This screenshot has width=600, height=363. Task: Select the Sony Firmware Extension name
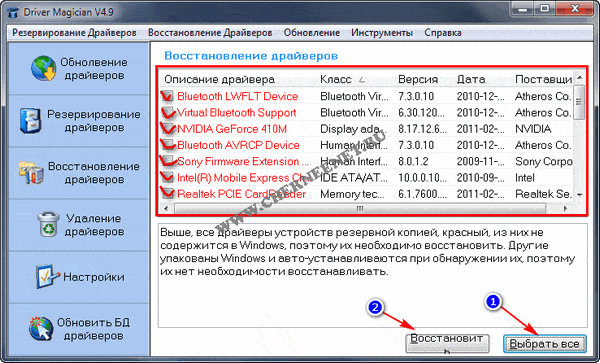coord(243,161)
